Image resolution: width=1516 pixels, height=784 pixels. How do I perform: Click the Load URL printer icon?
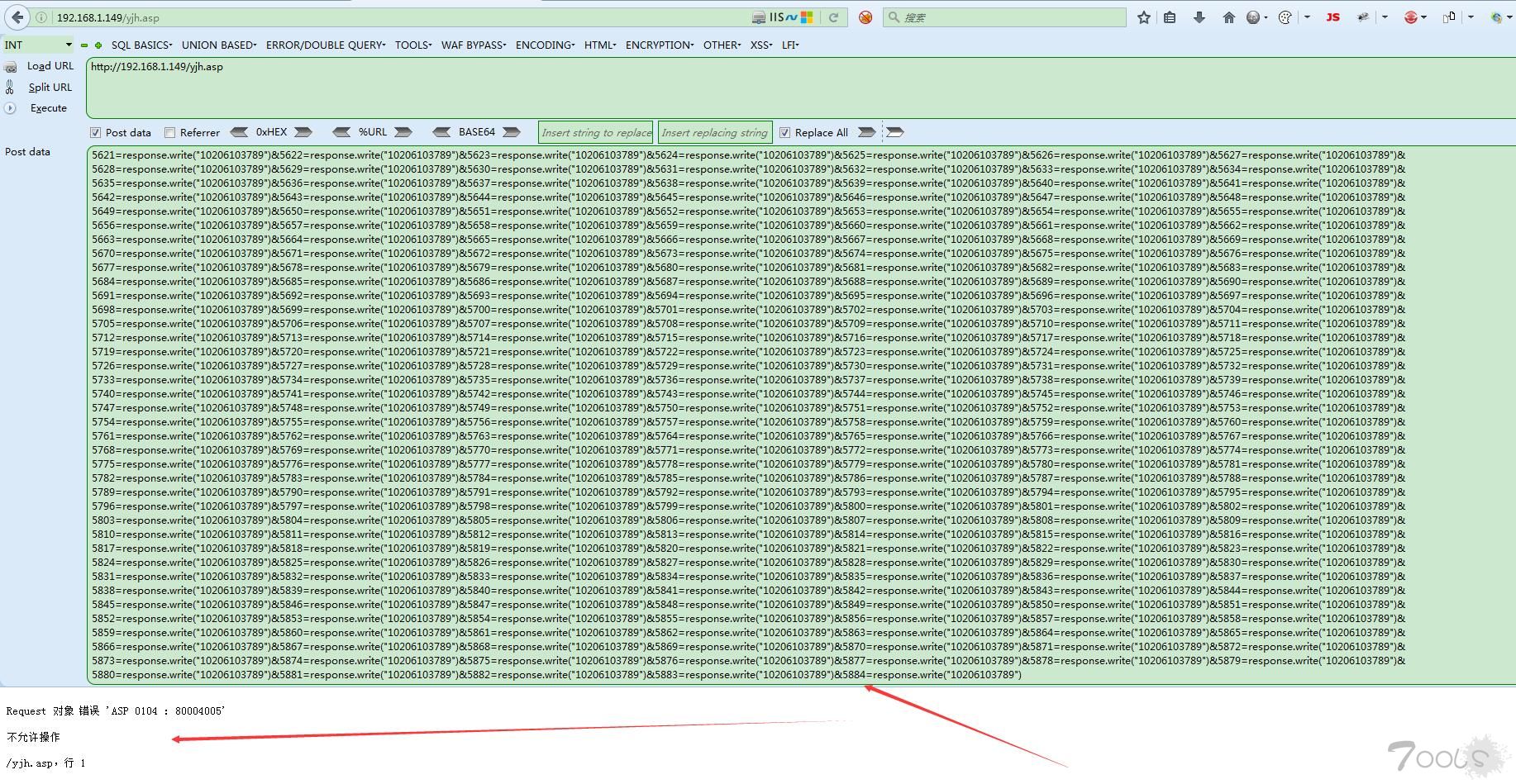tap(10, 67)
